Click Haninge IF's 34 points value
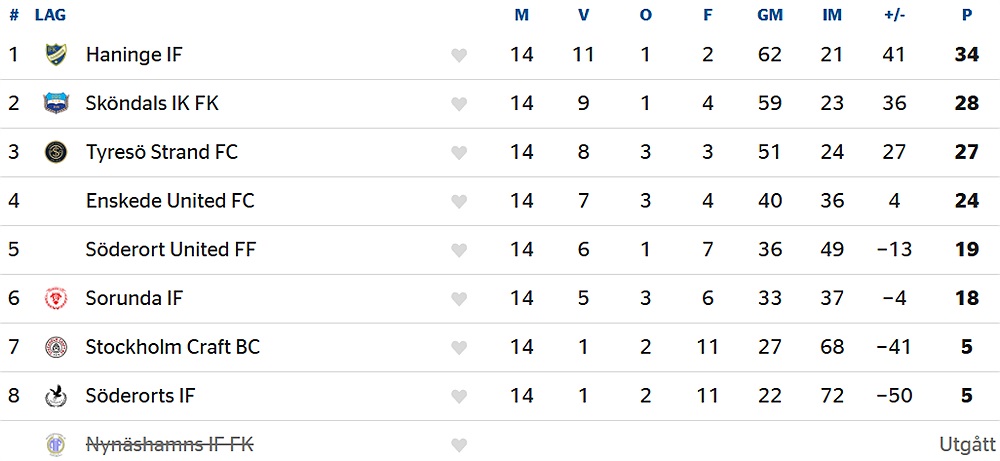The image size is (1000, 461). 966,54
